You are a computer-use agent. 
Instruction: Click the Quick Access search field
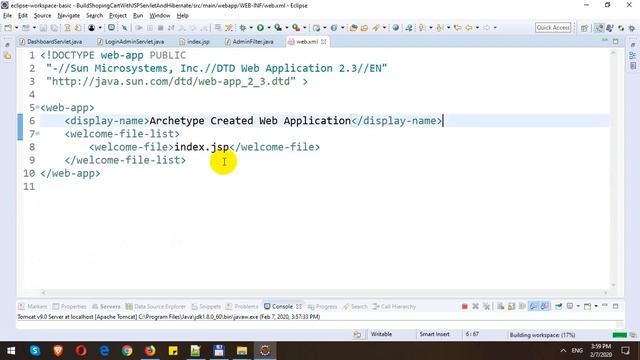(x=553, y=27)
